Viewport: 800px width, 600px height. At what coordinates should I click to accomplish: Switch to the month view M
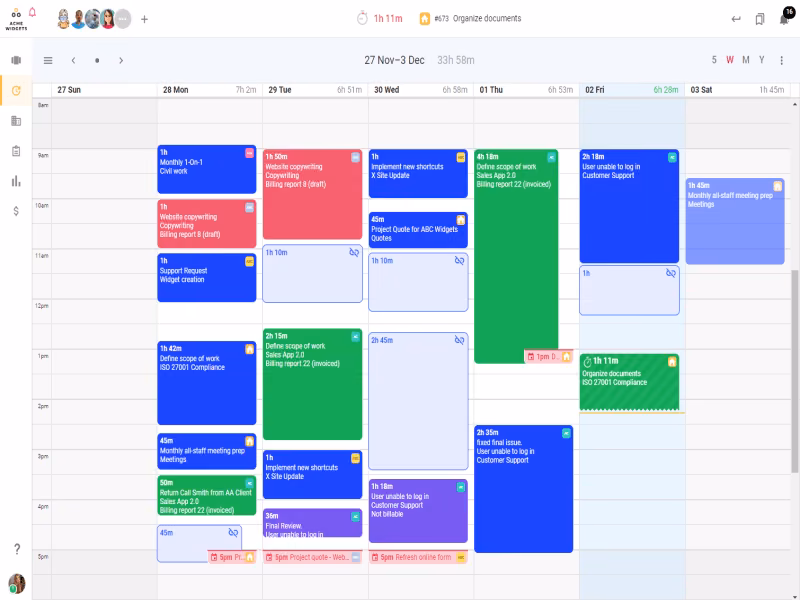coord(746,60)
